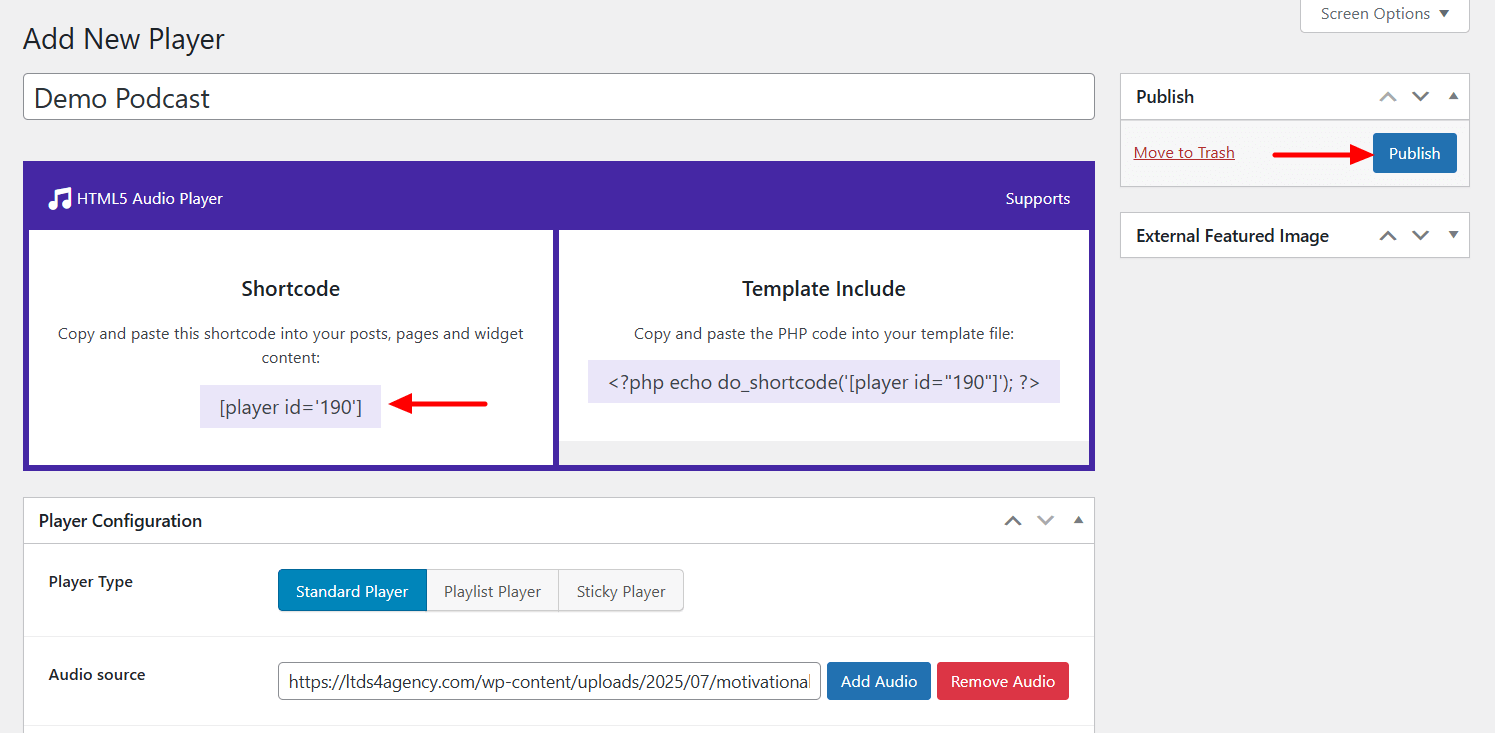This screenshot has width=1495, height=733.
Task: Click the Add Audio button
Action: click(x=878, y=681)
